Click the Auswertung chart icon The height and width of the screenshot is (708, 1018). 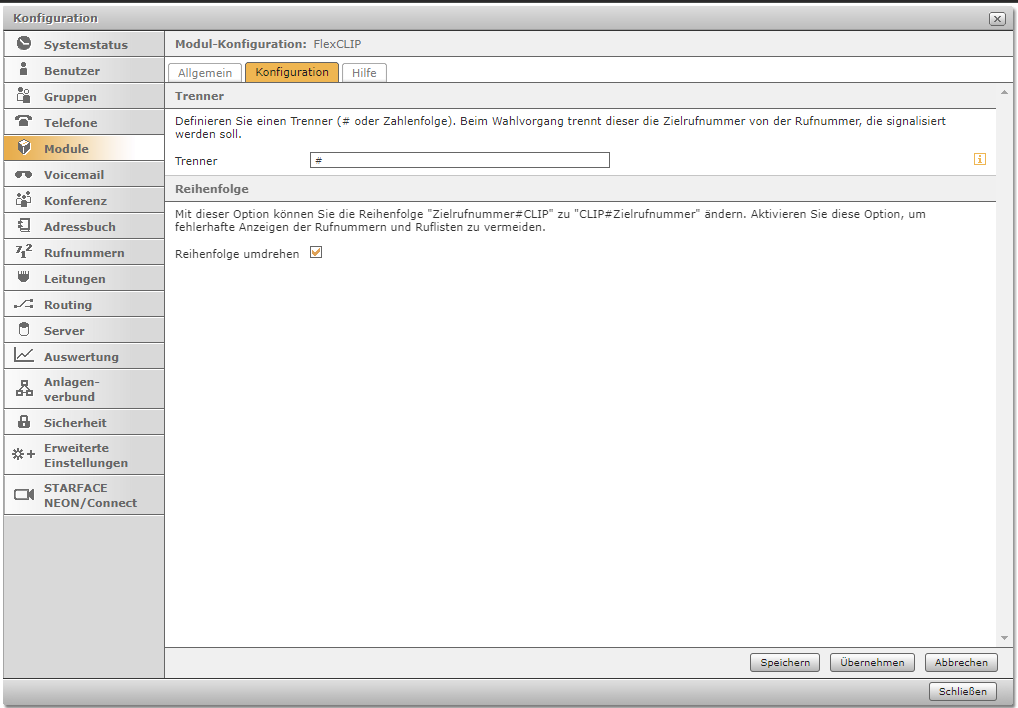[24, 356]
